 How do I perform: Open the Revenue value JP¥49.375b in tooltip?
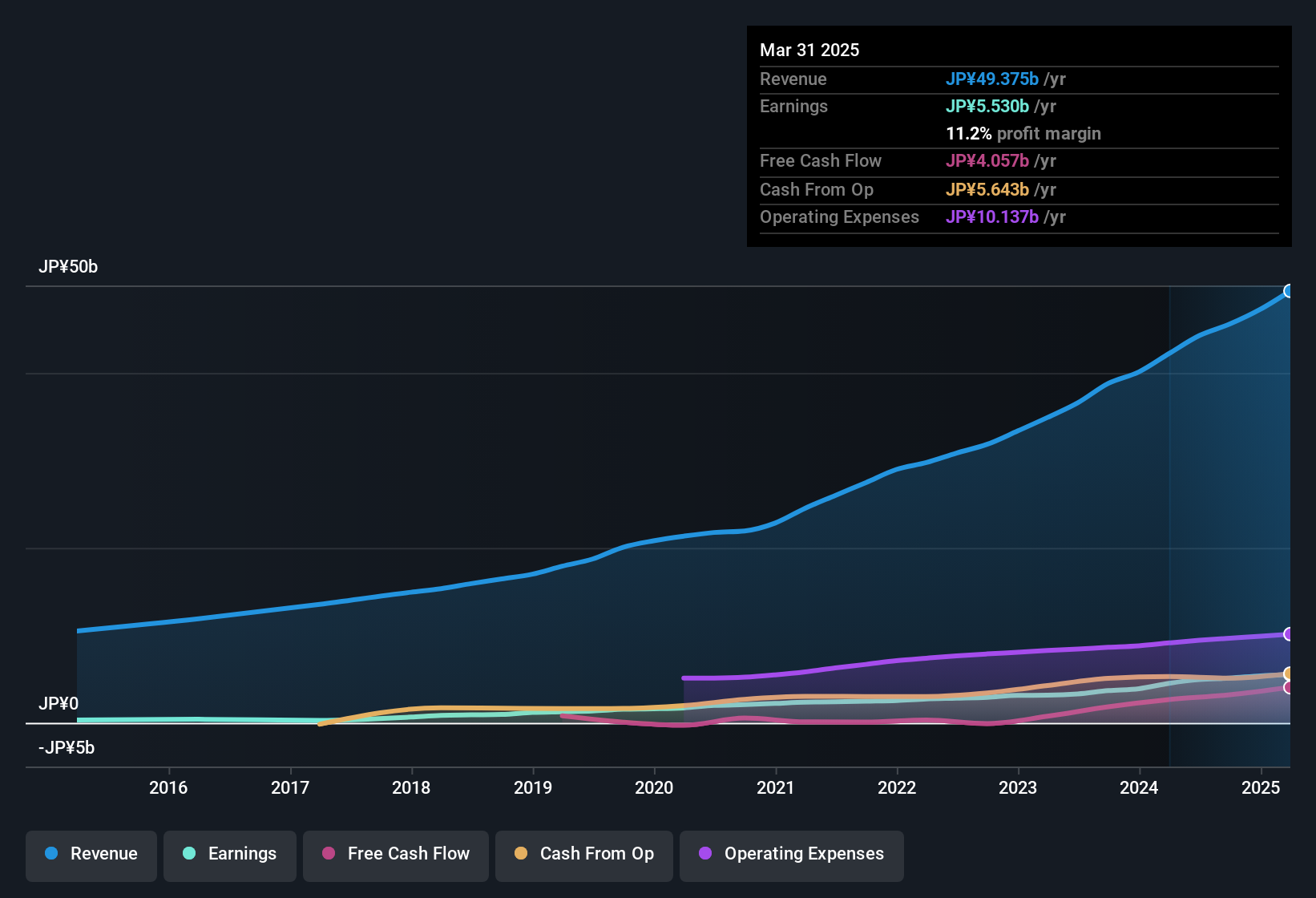992,79
